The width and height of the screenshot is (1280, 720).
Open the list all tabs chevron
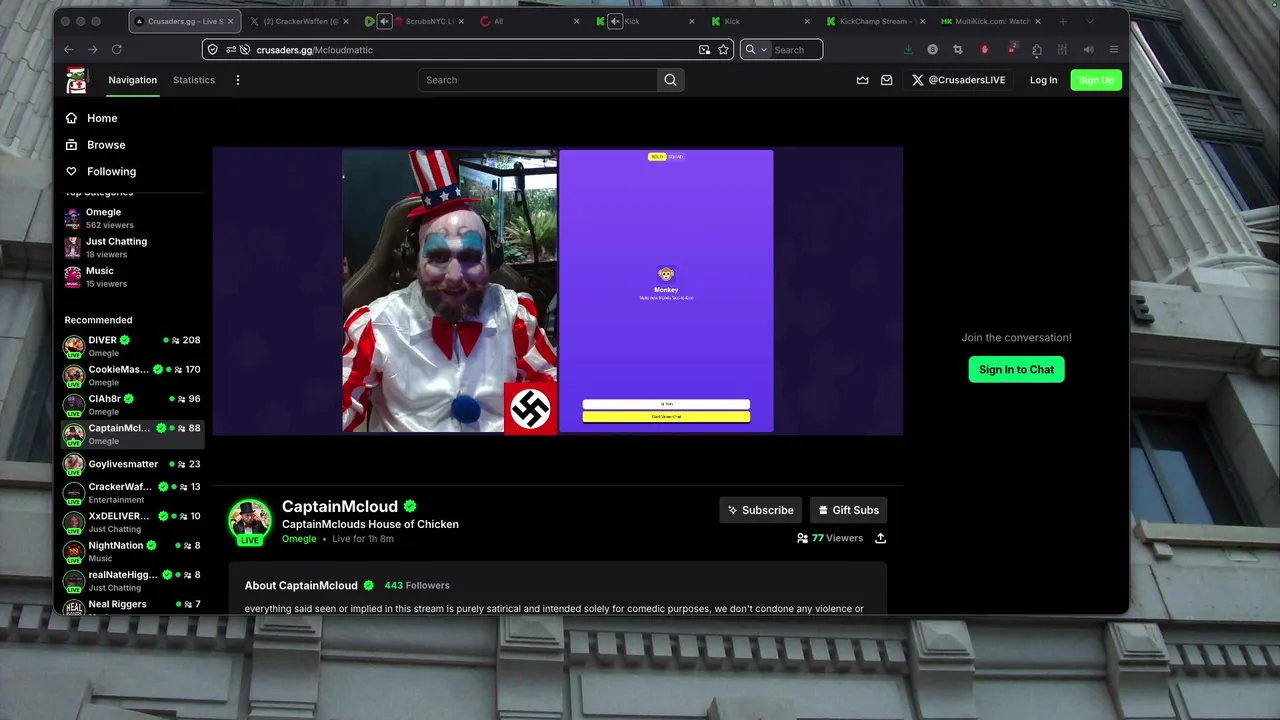[x=1090, y=21]
